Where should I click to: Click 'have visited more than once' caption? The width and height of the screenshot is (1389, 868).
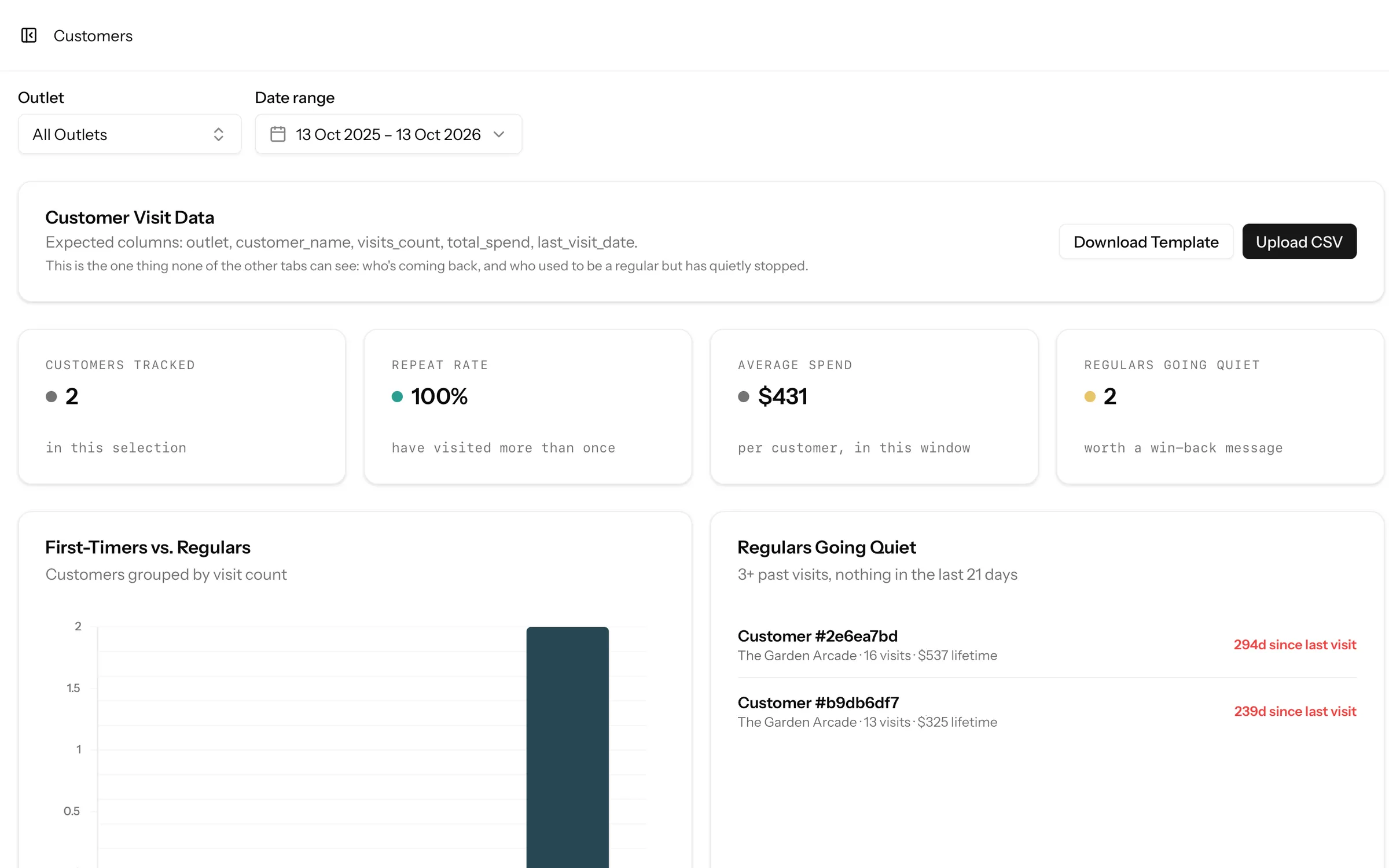pyautogui.click(x=504, y=448)
